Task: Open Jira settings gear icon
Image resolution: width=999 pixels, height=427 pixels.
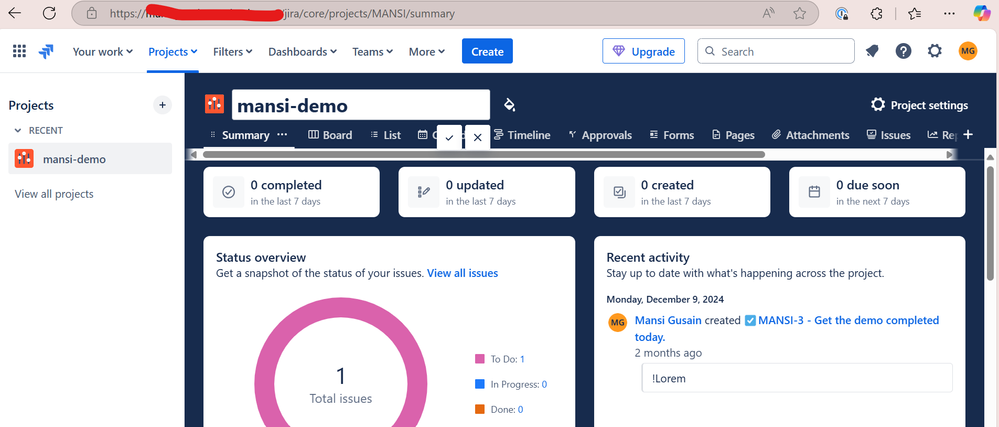Action: [x=935, y=51]
